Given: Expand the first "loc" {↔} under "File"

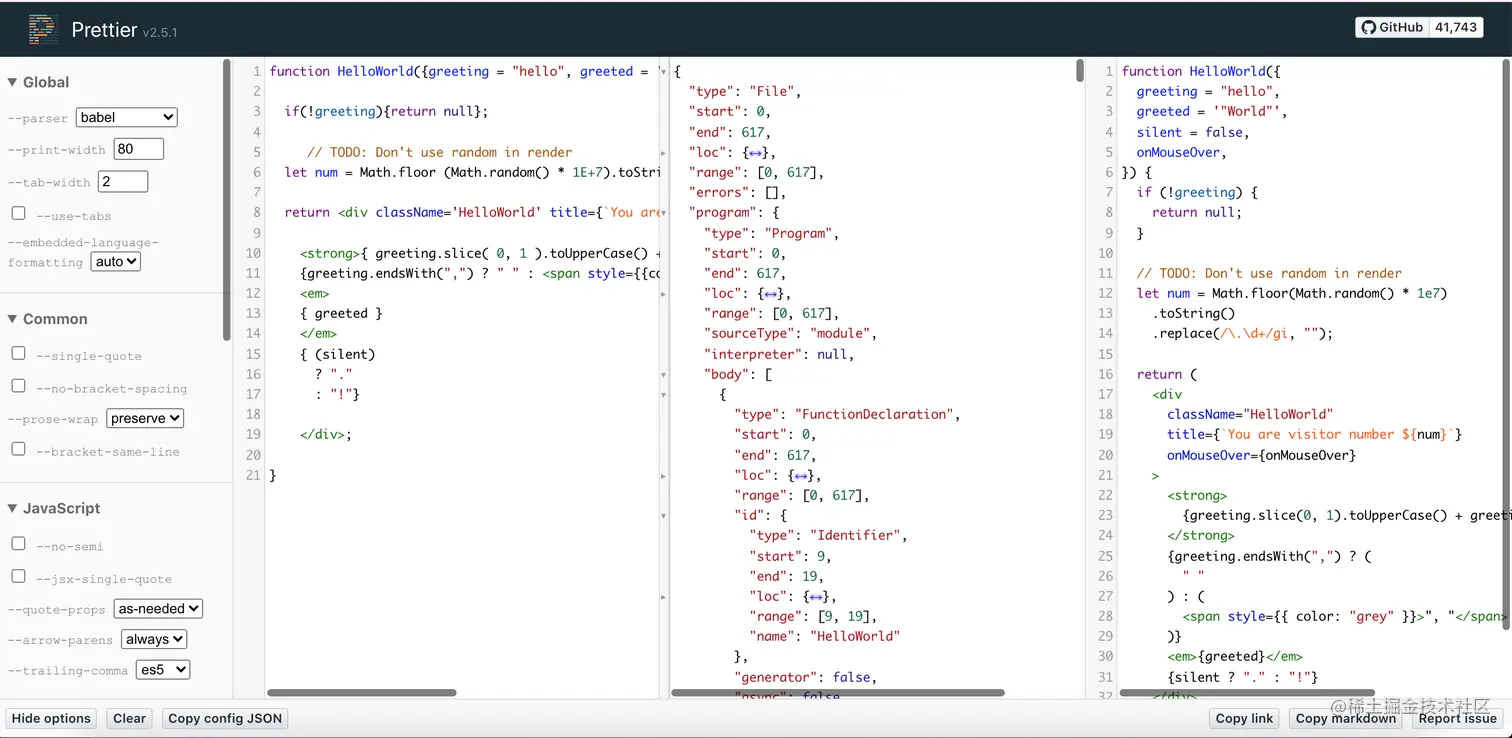Looking at the screenshot, I should click(x=756, y=152).
